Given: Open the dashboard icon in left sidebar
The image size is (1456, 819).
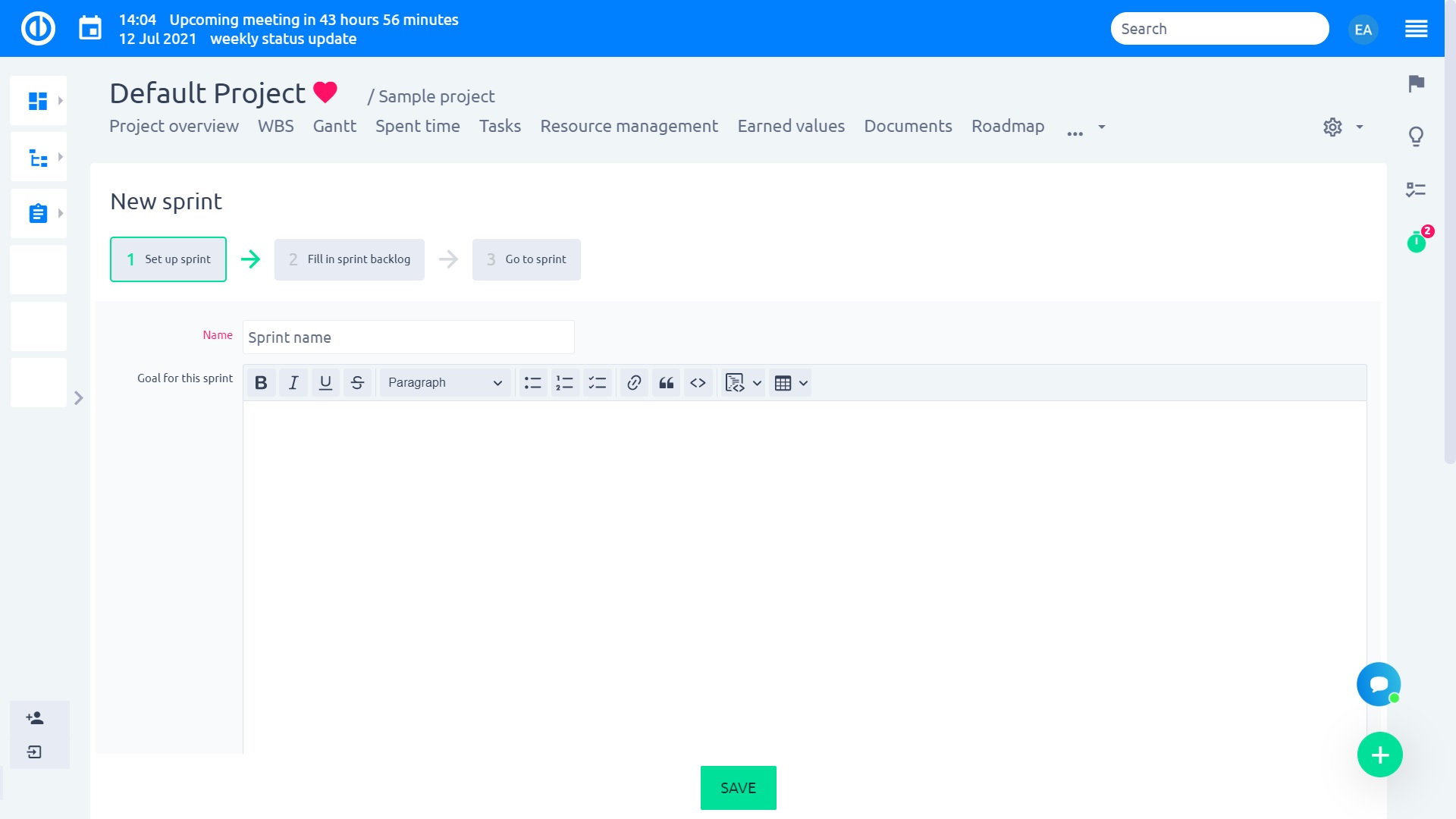Looking at the screenshot, I should pos(38,101).
